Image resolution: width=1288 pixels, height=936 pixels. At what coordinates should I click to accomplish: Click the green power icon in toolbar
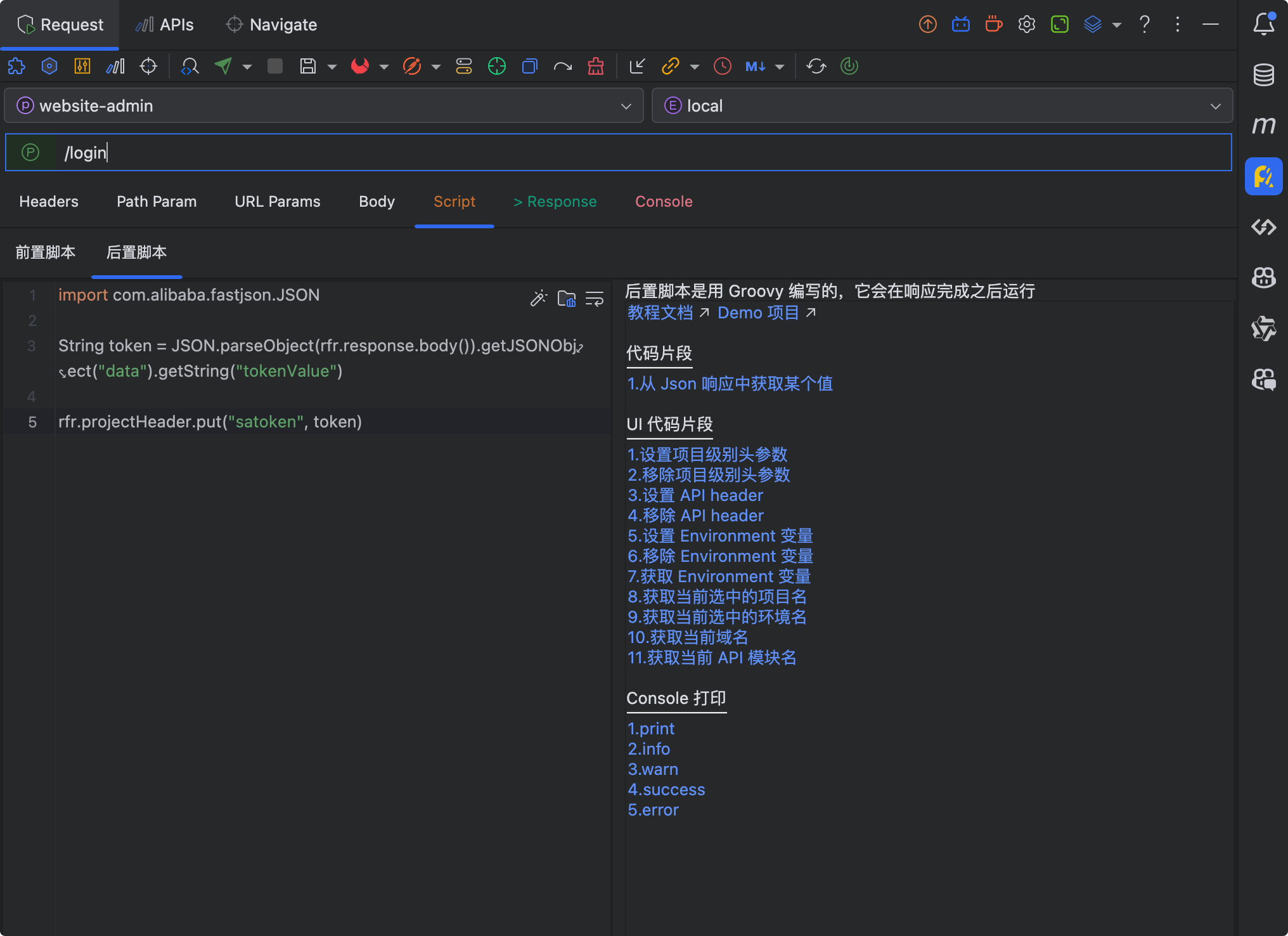click(x=849, y=66)
